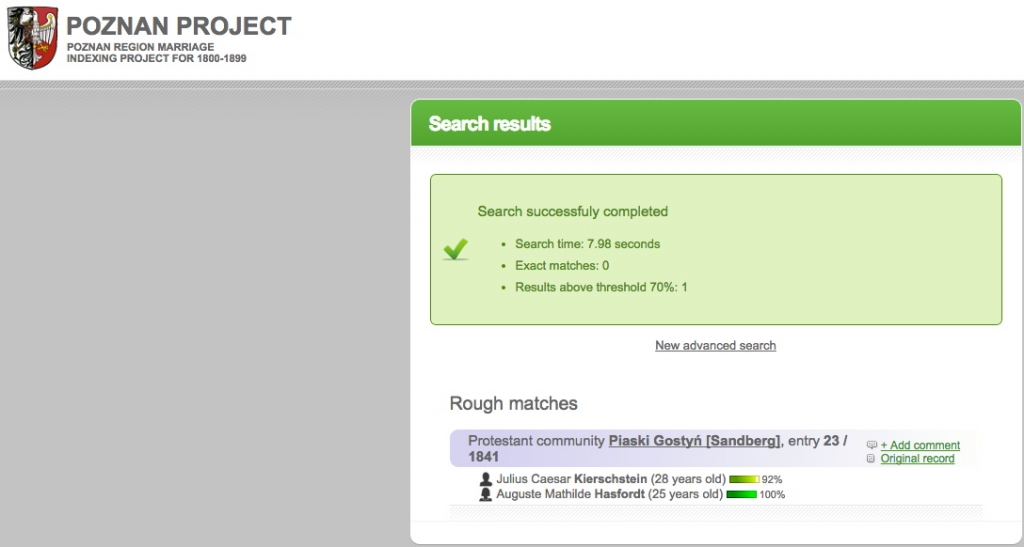Click the Search results panel header
Viewport: 1024px width, 547px height.
pyautogui.click(x=716, y=123)
